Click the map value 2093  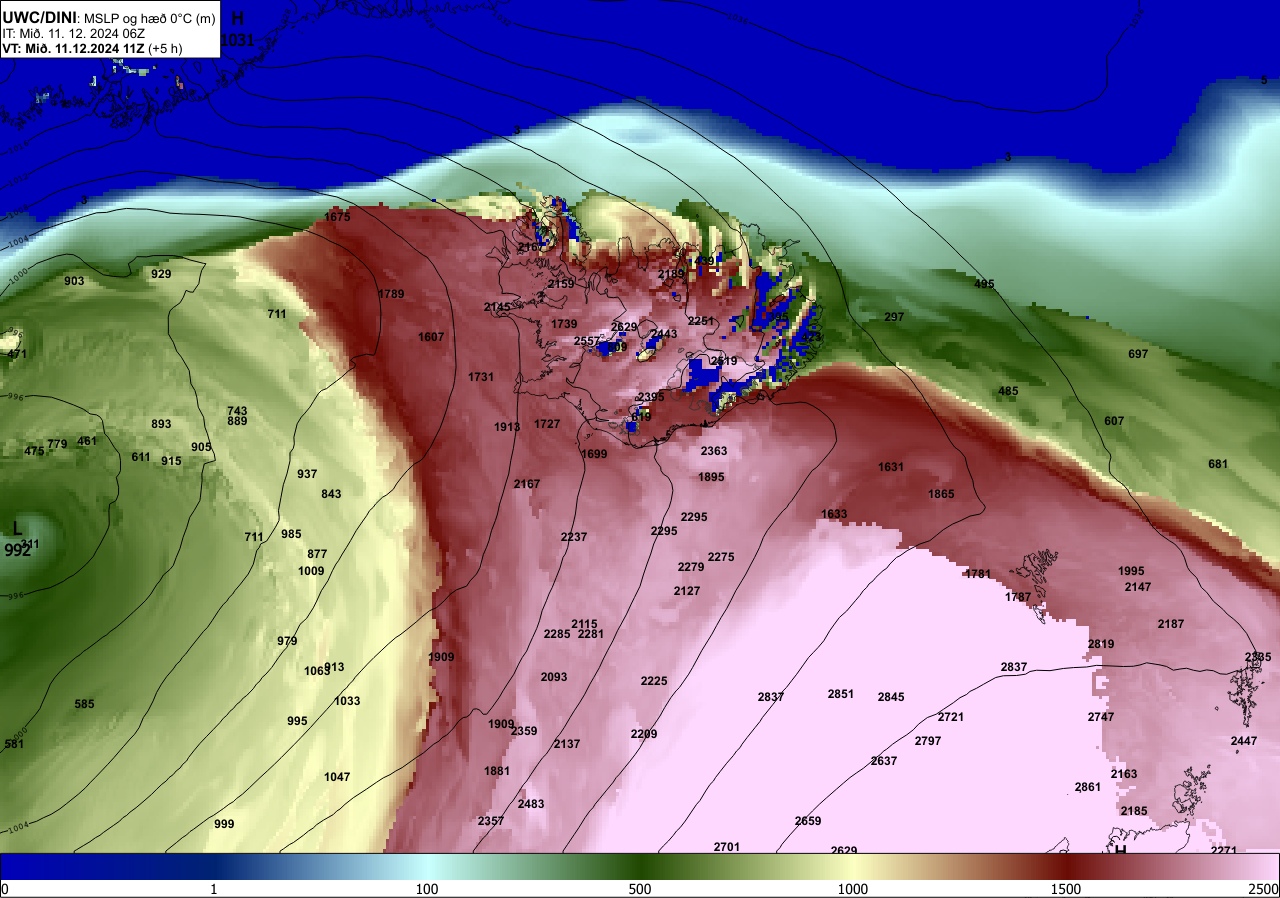(x=554, y=677)
